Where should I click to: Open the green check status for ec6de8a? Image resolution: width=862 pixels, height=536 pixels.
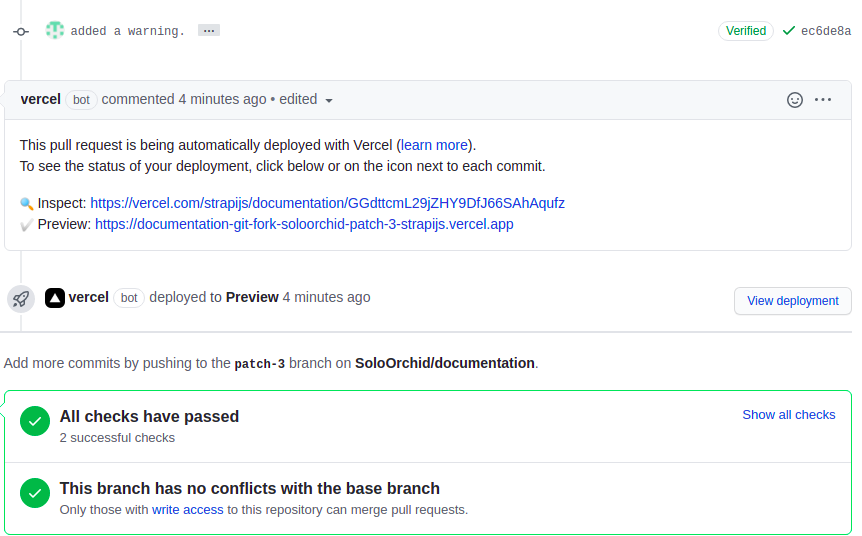point(788,31)
